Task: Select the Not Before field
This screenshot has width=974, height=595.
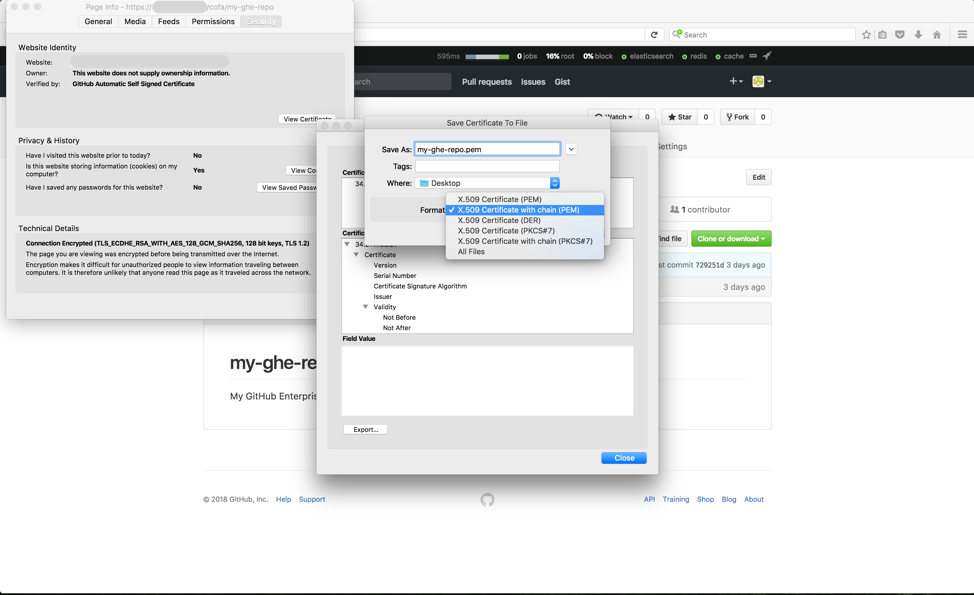Action: click(x=399, y=317)
